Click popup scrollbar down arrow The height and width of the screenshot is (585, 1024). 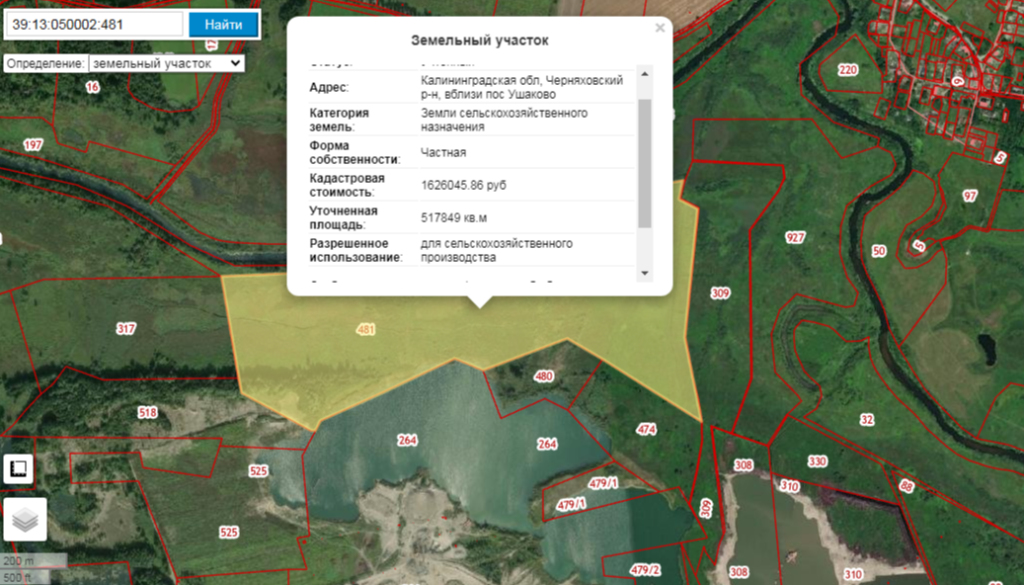[645, 273]
